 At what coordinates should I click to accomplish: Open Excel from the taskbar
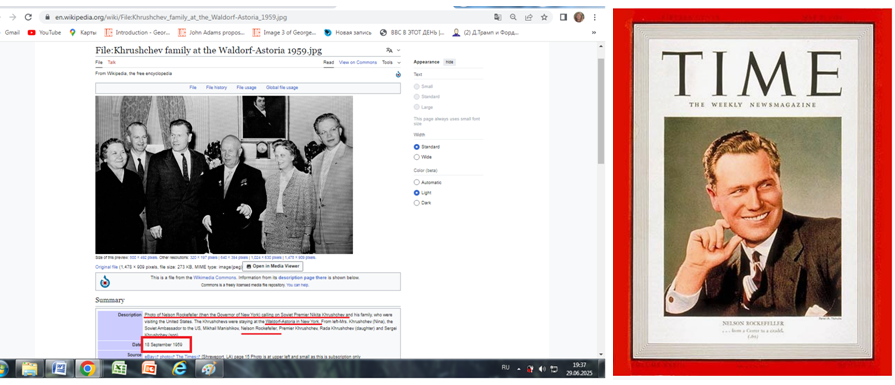tap(119, 368)
